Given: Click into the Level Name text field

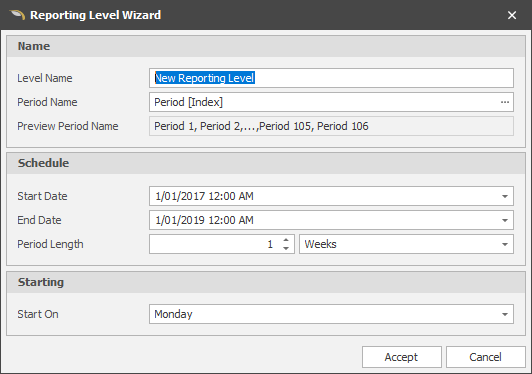Looking at the screenshot, I should 331,78.
